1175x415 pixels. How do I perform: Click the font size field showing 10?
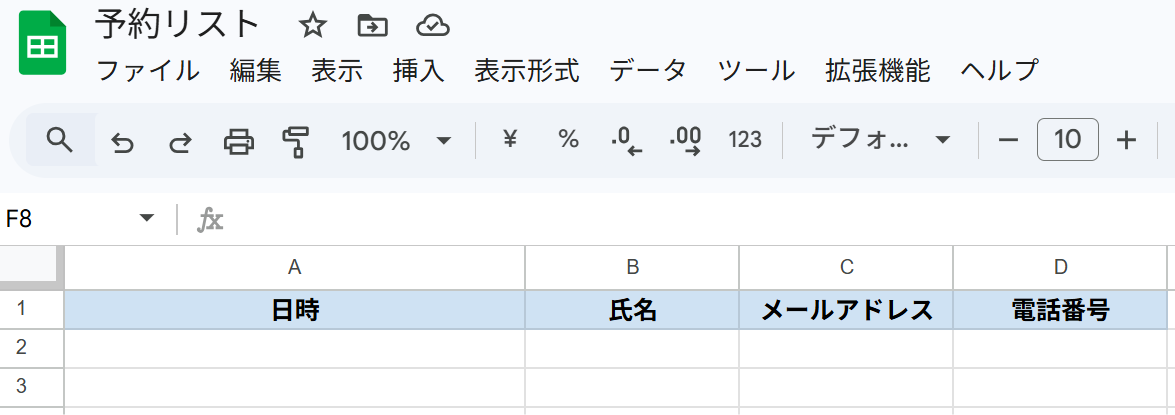click(x=1067, y=140)
